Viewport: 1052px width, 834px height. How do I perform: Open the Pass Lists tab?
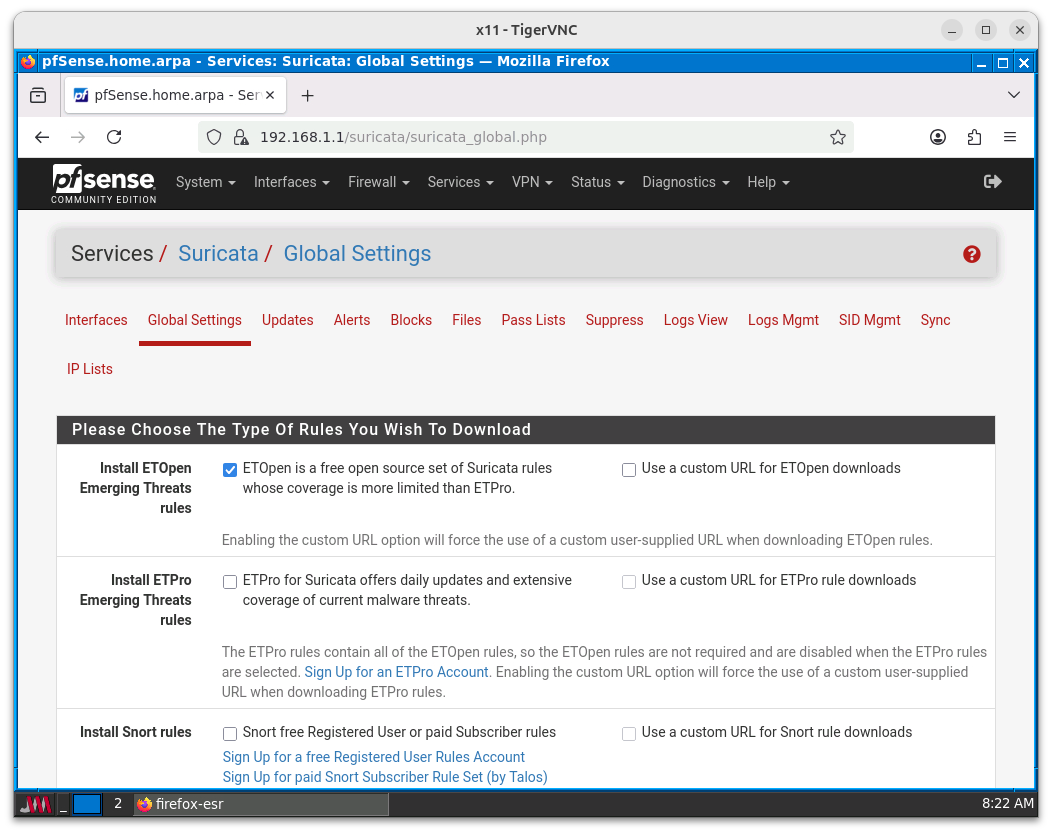point(533,320)
